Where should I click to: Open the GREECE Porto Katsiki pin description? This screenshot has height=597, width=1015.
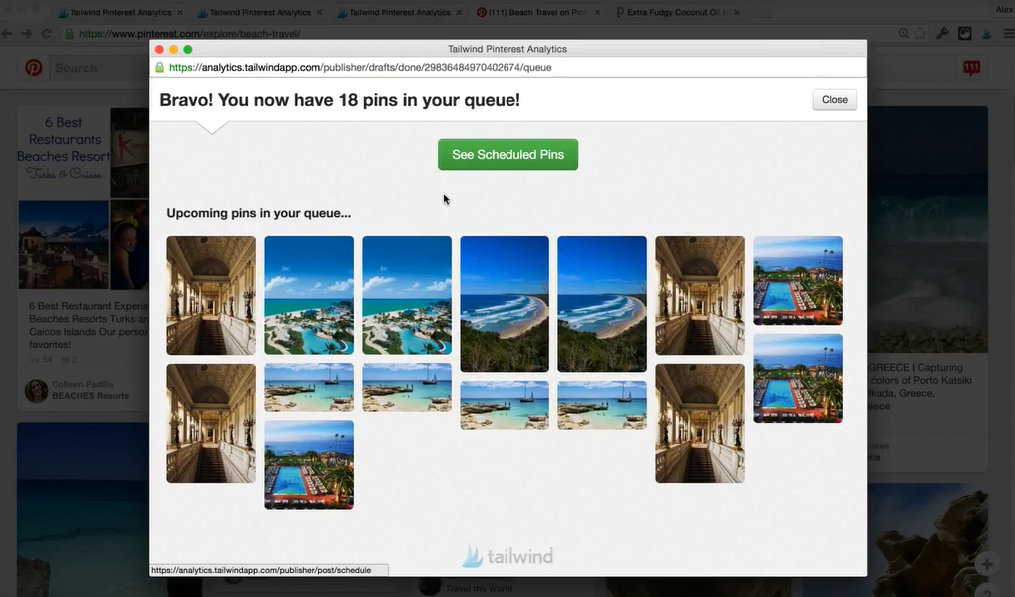(920, 387)
